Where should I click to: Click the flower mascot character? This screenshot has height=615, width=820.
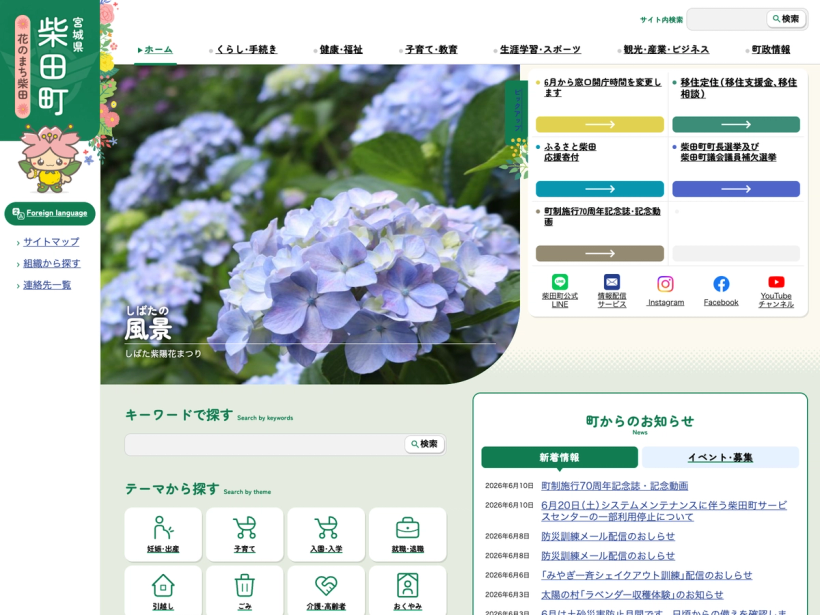tap(50, 160)
